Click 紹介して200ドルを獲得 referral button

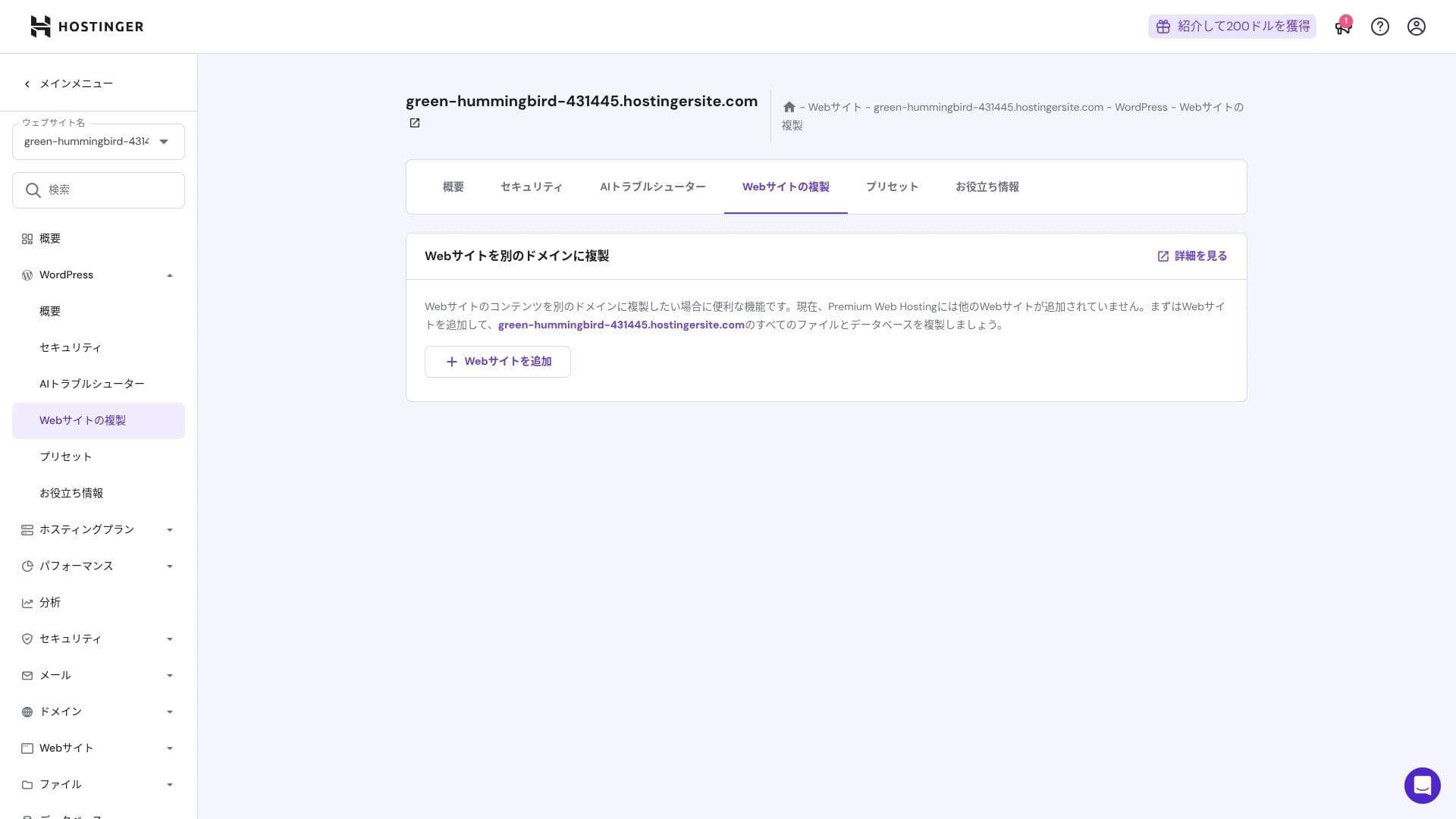point(1232,27)
